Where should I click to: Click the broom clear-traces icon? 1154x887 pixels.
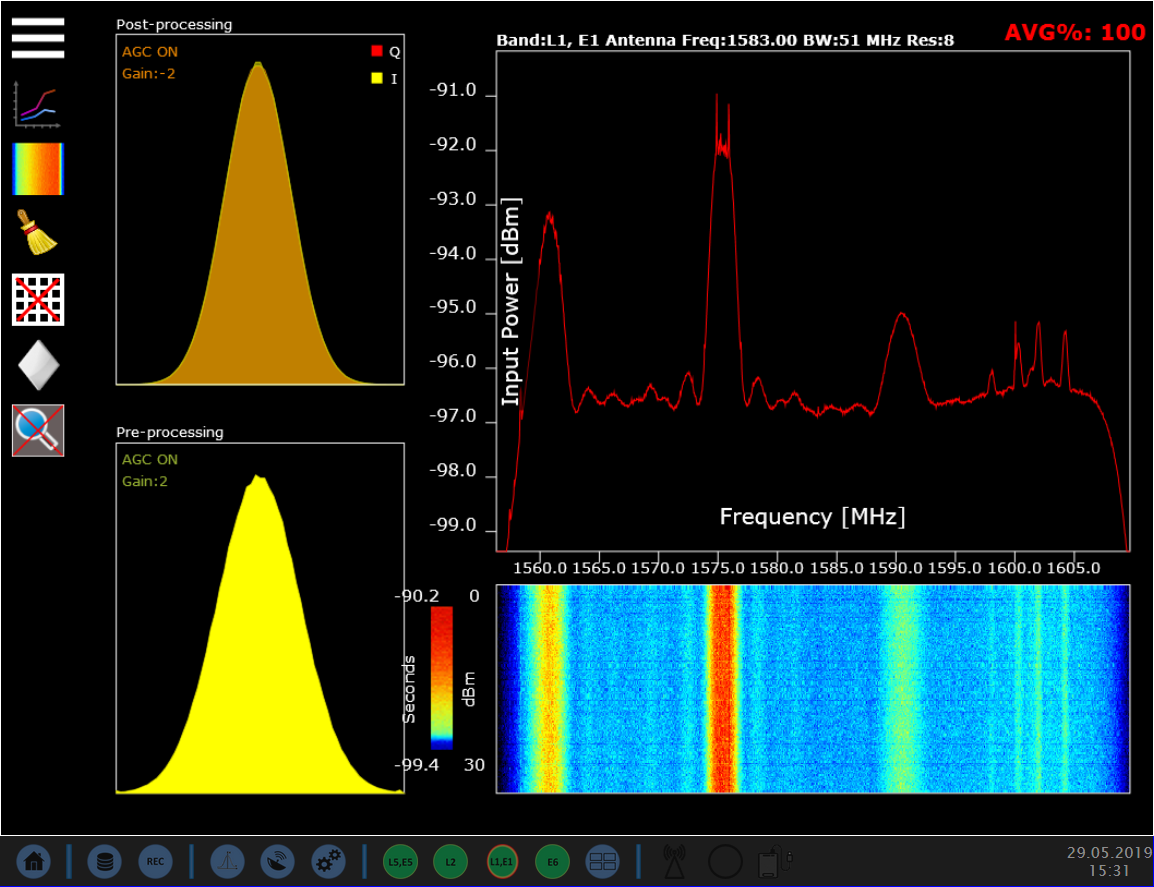pos(38,233)
